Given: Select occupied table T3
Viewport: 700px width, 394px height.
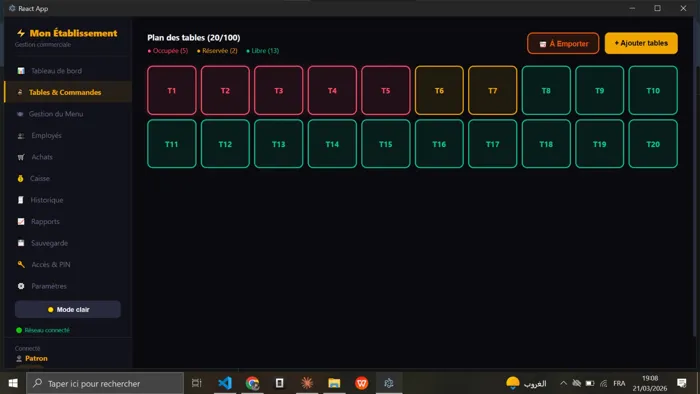Looking at the screenshot, I should point(279,91).
